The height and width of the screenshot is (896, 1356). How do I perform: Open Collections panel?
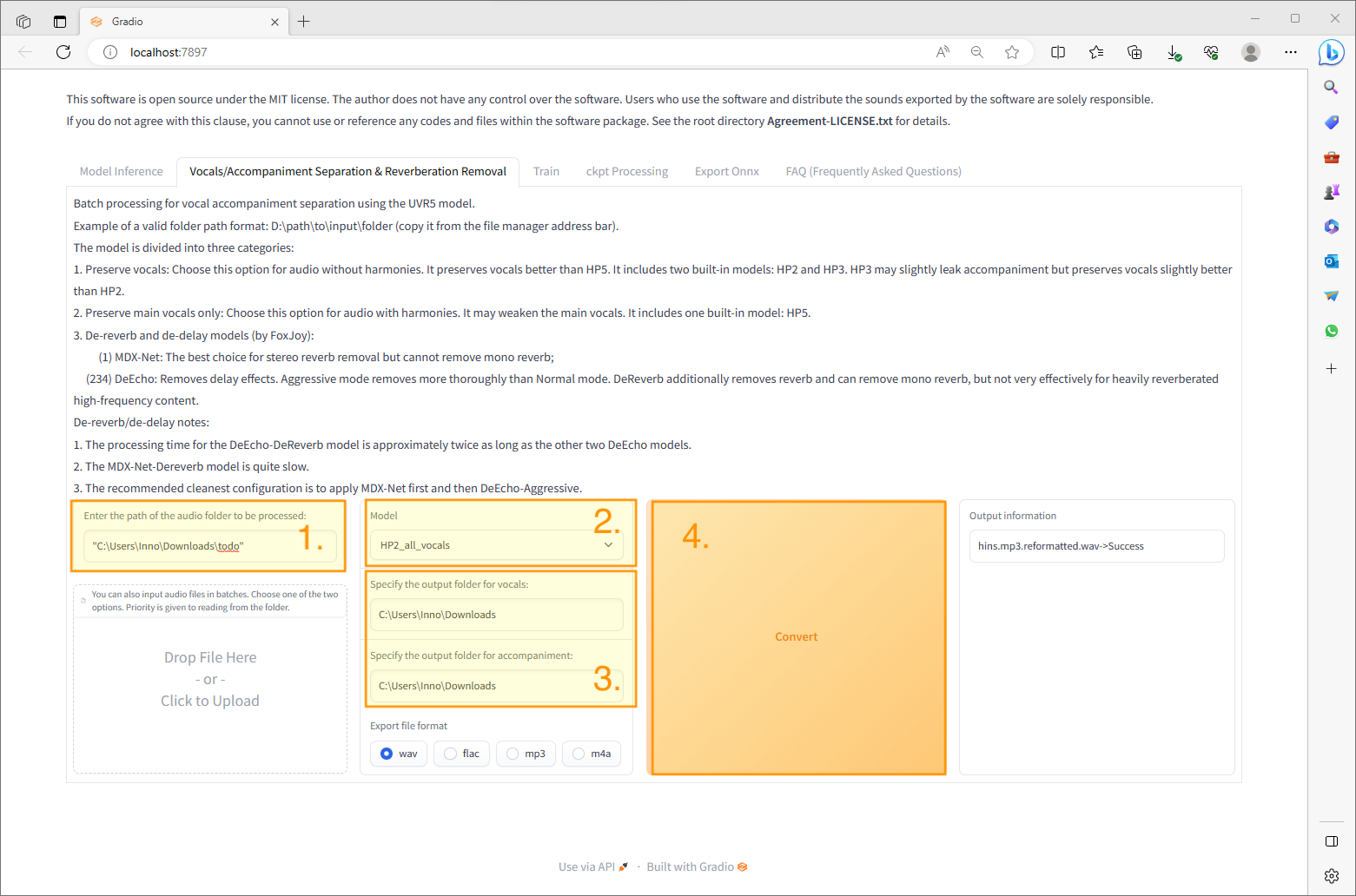pyautogui.click(x=1134, y=52)
